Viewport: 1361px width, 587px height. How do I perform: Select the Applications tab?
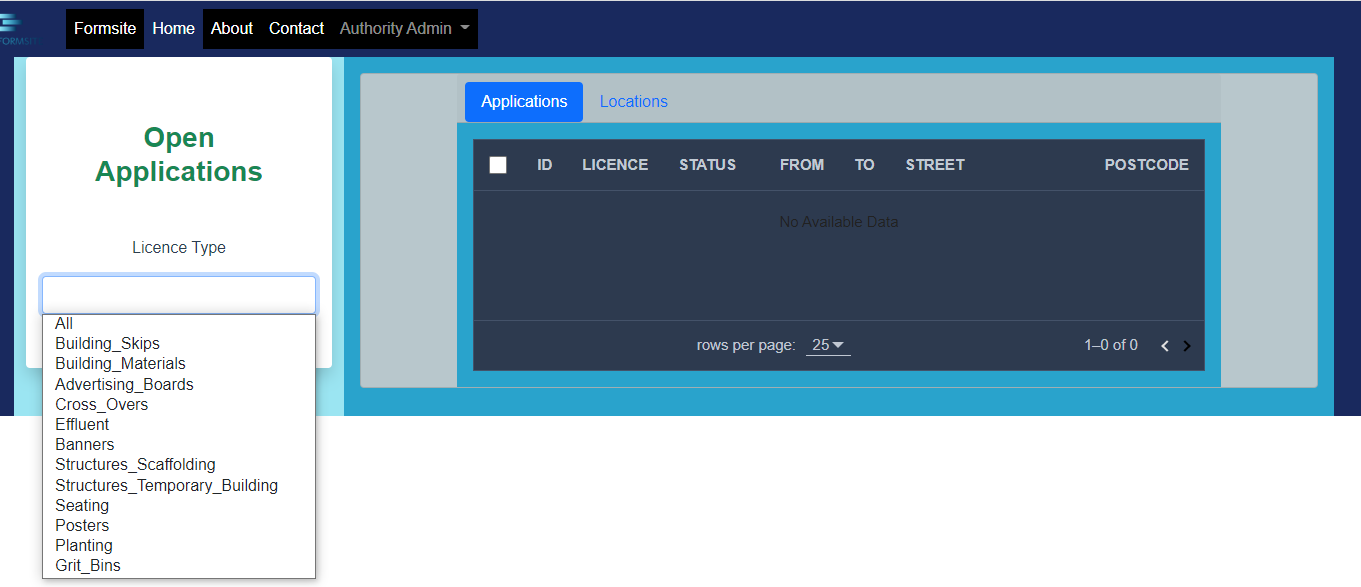coord(523,101)
